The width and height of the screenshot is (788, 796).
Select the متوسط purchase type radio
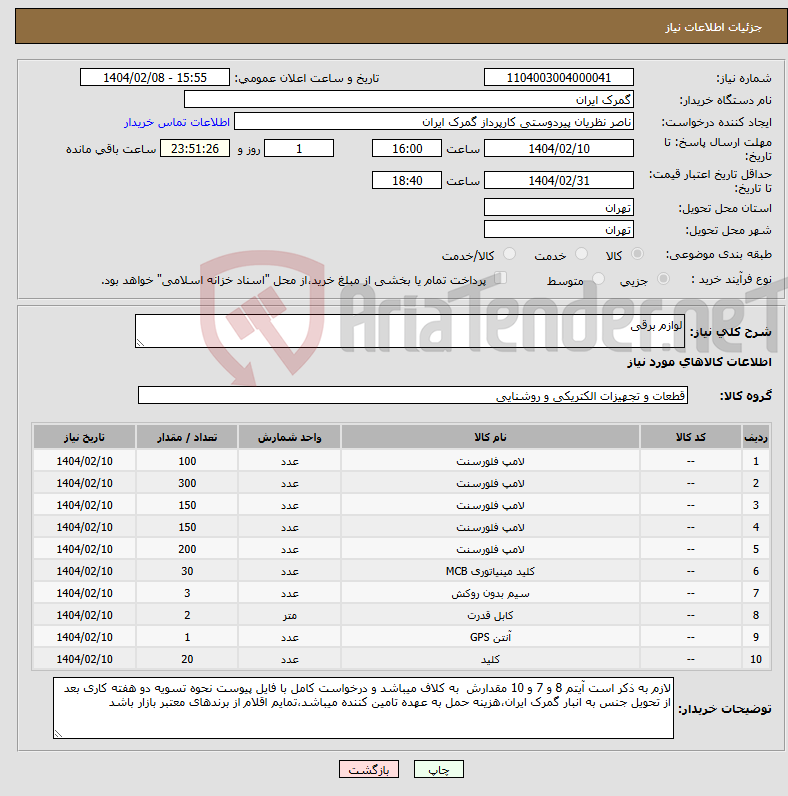click(x=599, y=279)
